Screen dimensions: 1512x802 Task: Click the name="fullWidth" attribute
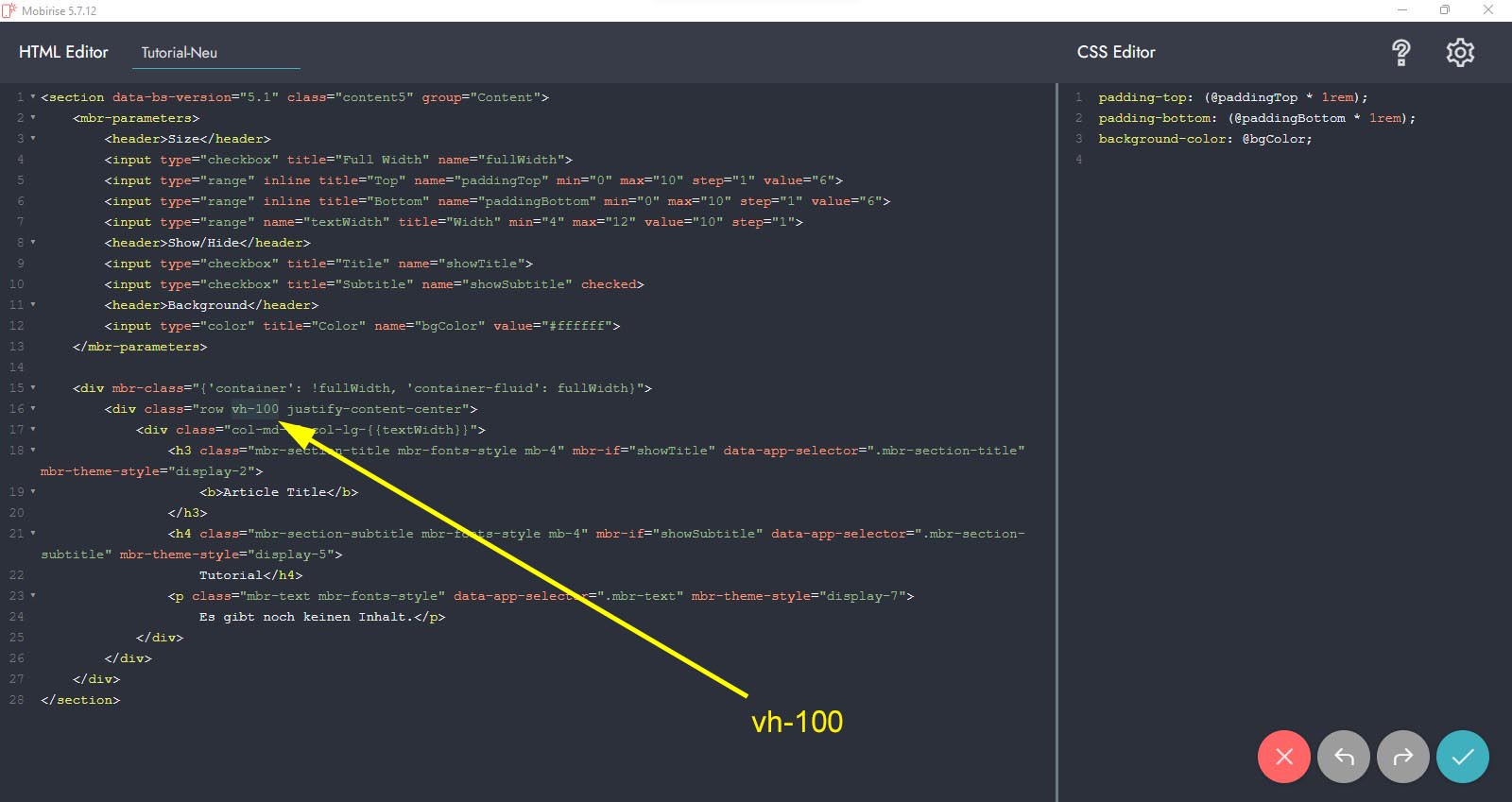[x=501, y=160]
